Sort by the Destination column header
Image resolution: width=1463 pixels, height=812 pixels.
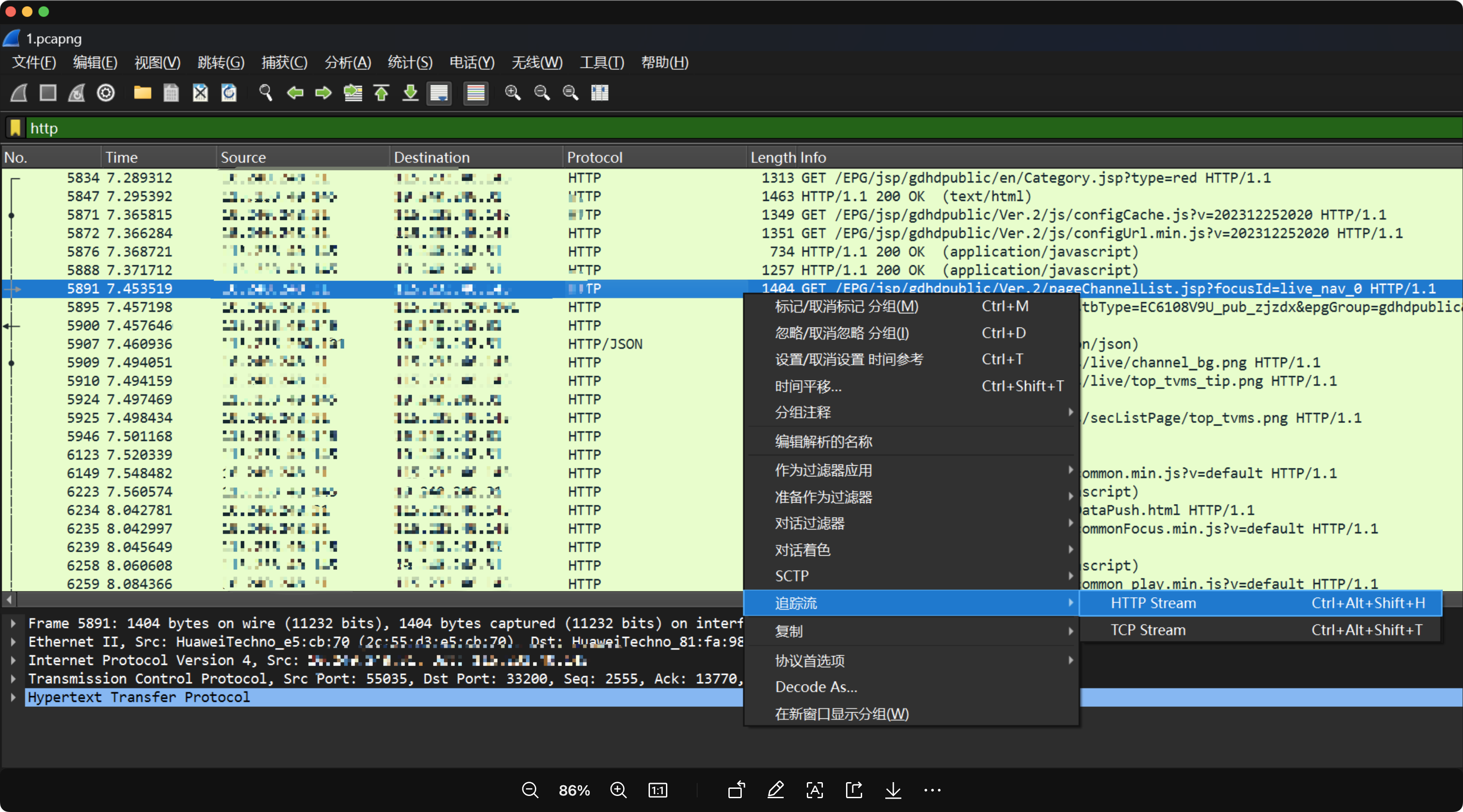click(x=476, y=157)
